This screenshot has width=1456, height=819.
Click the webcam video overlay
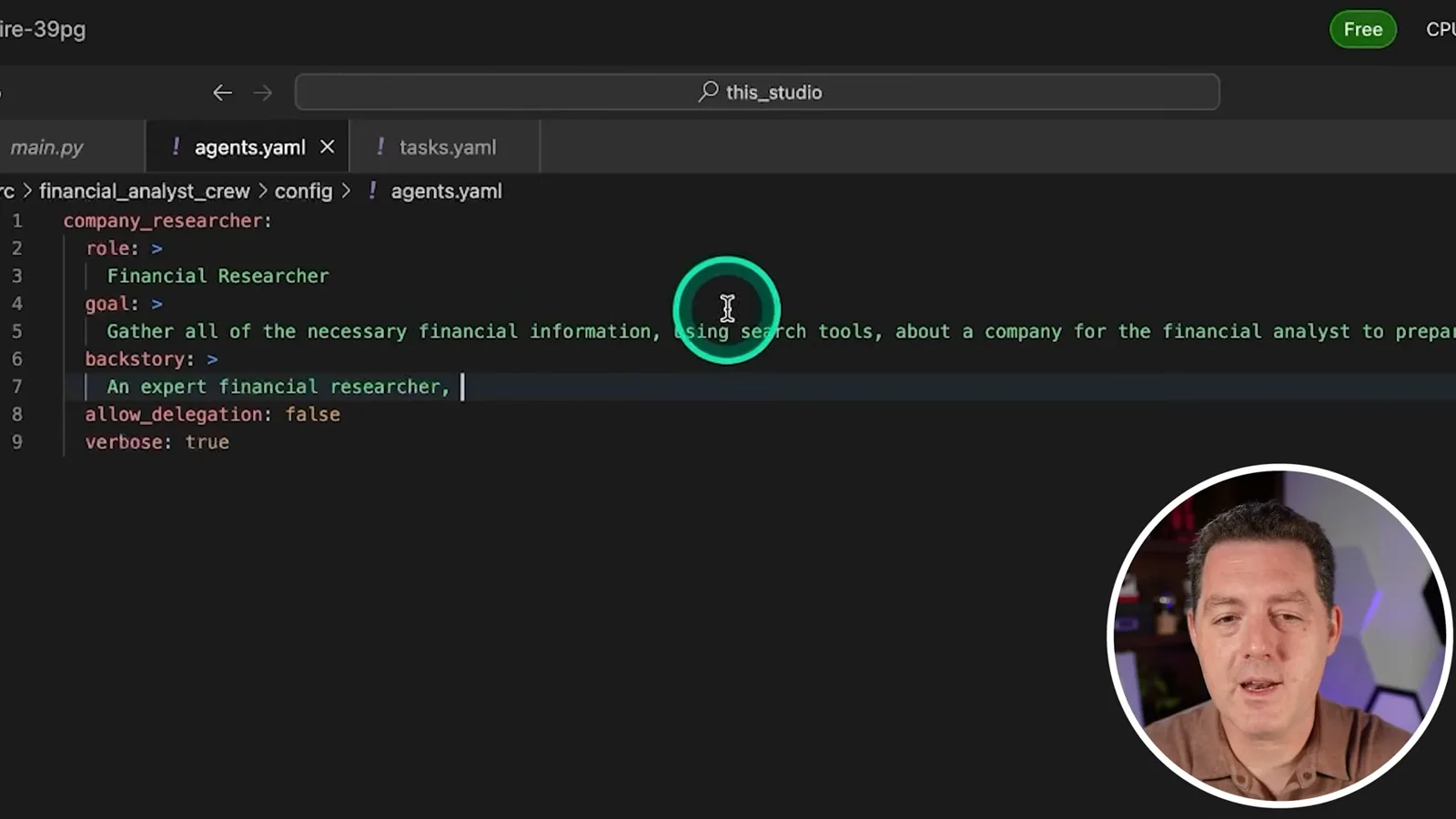coord(1279,636)
